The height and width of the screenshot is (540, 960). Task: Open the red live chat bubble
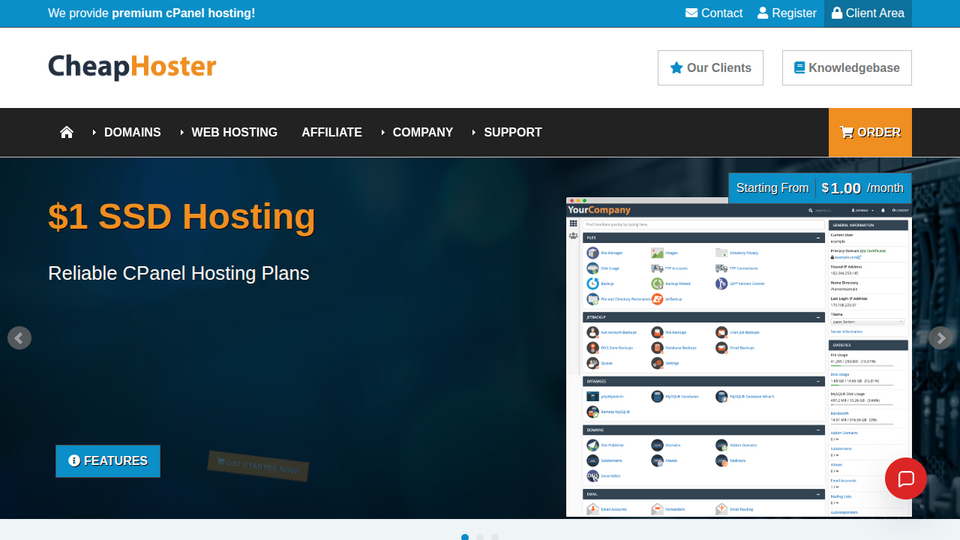[906, 479]
